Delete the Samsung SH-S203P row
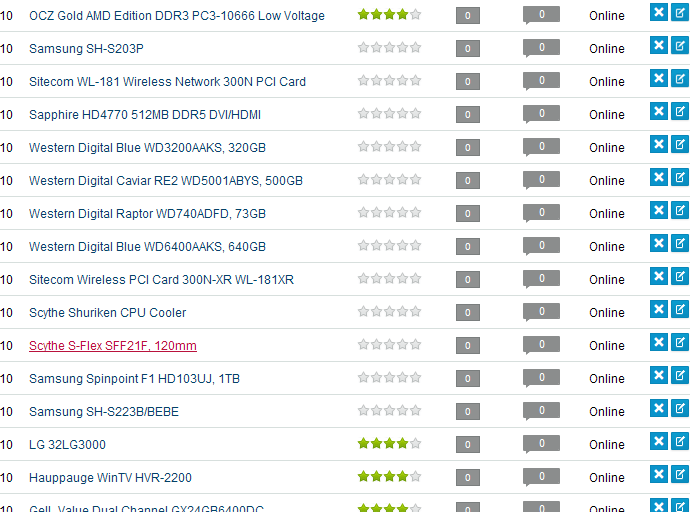The image size is (693, 512). [659, 45]
